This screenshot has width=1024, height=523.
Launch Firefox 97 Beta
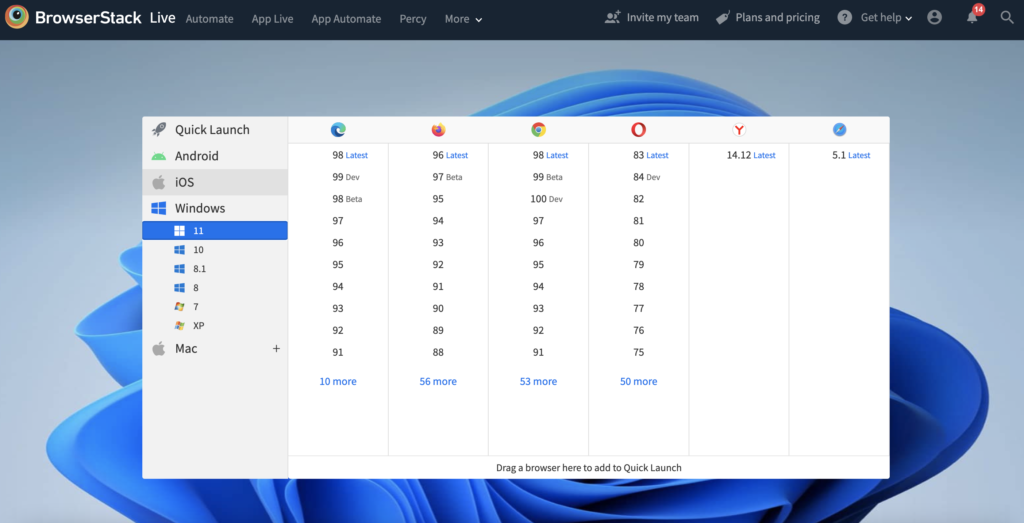coord(447,177)
